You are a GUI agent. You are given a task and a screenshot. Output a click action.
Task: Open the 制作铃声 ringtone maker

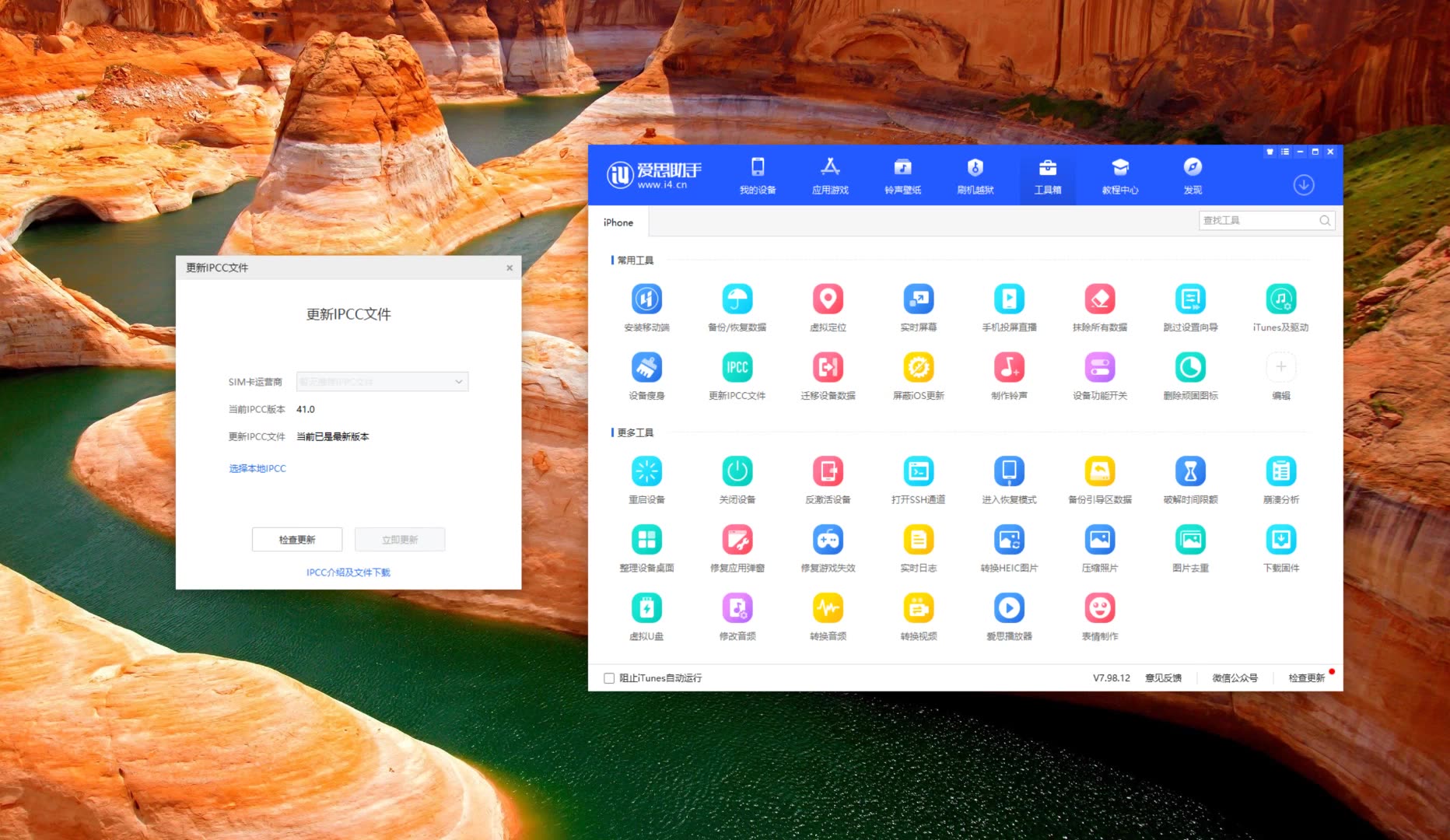1009,367
